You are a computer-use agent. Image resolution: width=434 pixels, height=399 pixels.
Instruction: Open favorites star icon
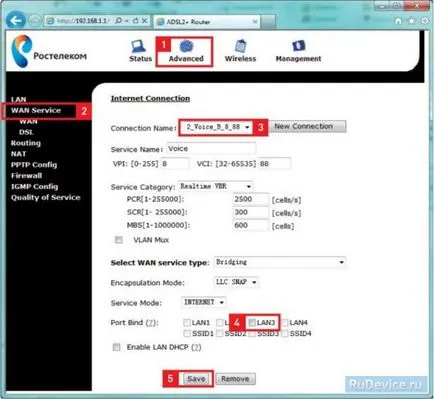(x=412, y=21)
